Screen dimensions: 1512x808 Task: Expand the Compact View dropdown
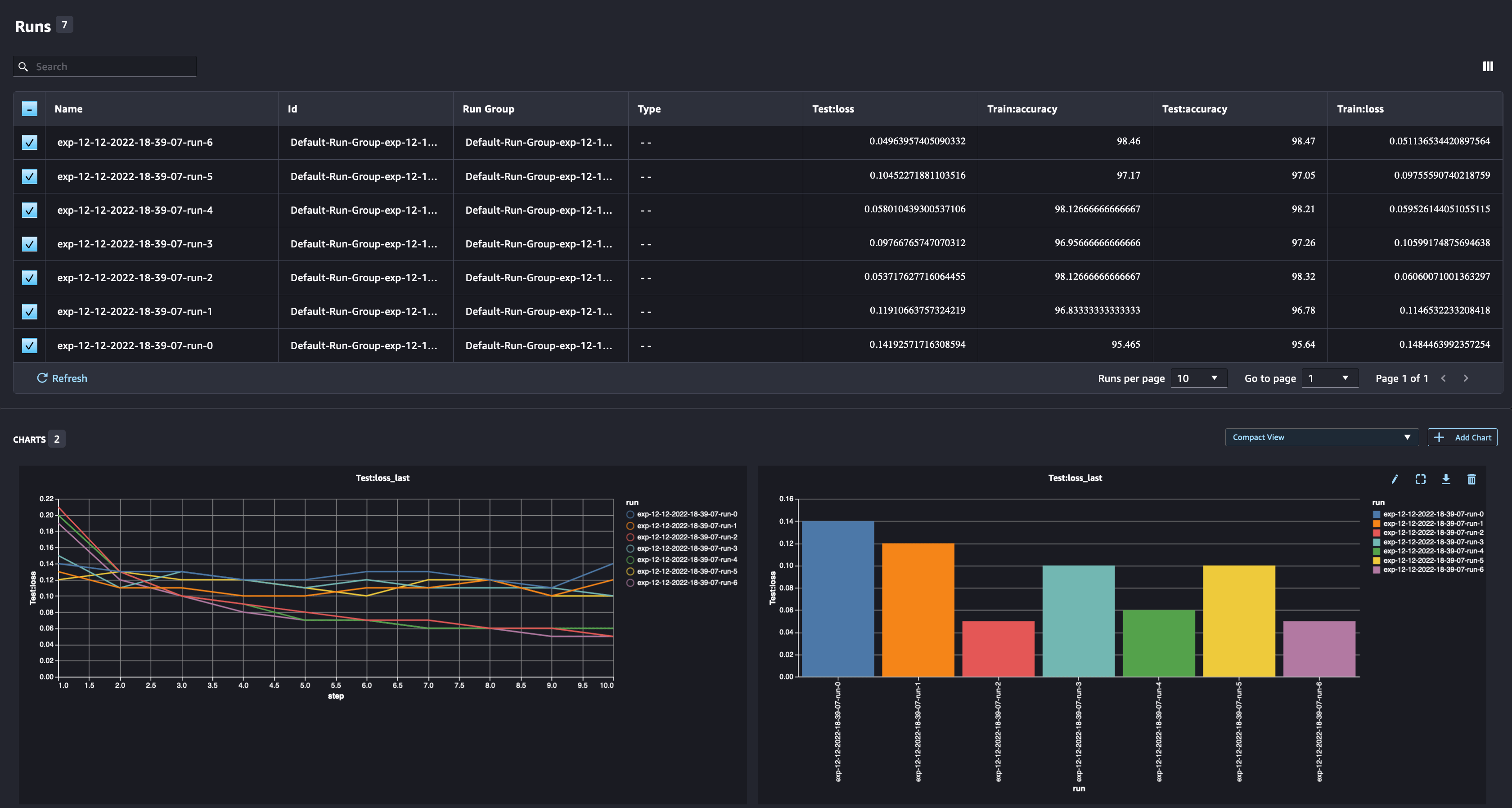[1321, 437]
